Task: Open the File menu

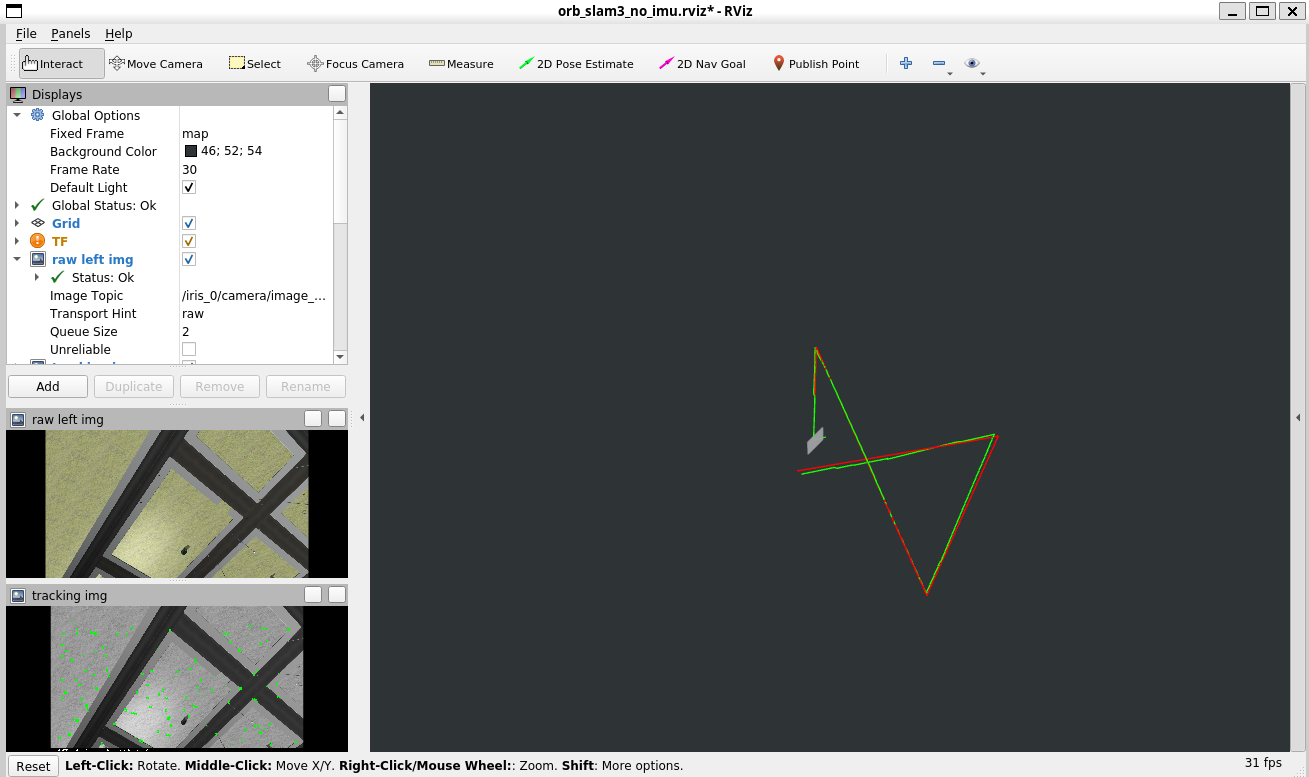Action: click(26, 34)
